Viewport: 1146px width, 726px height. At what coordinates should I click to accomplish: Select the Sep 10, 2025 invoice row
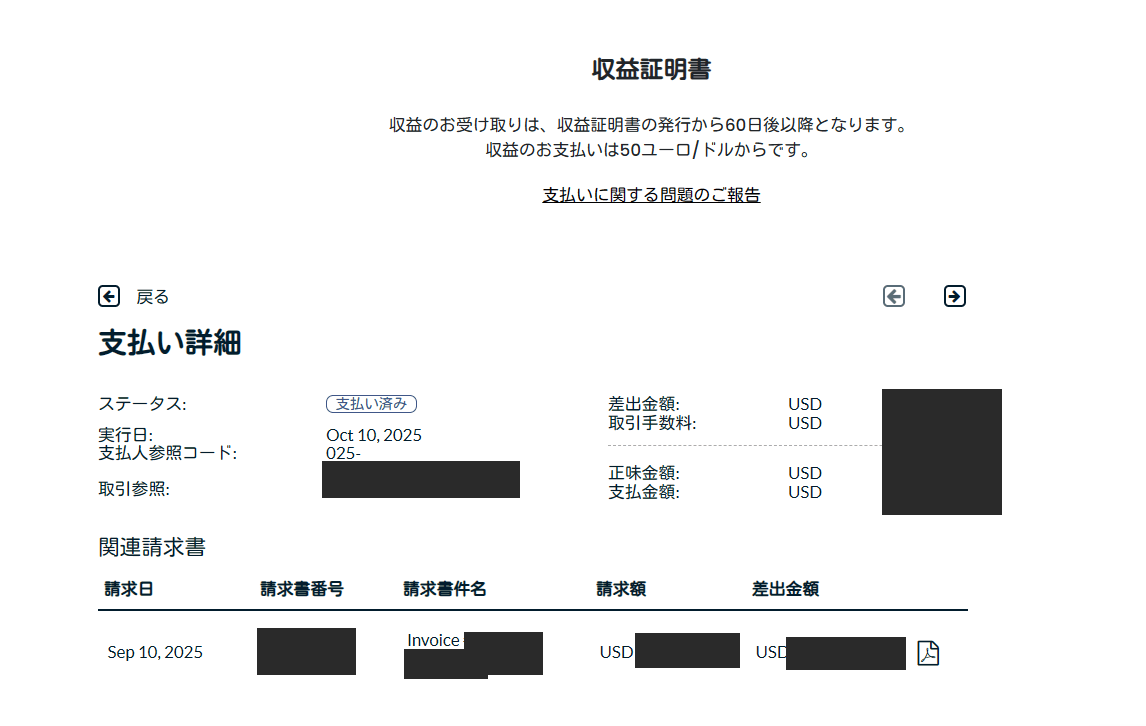(x=154, y=652)
